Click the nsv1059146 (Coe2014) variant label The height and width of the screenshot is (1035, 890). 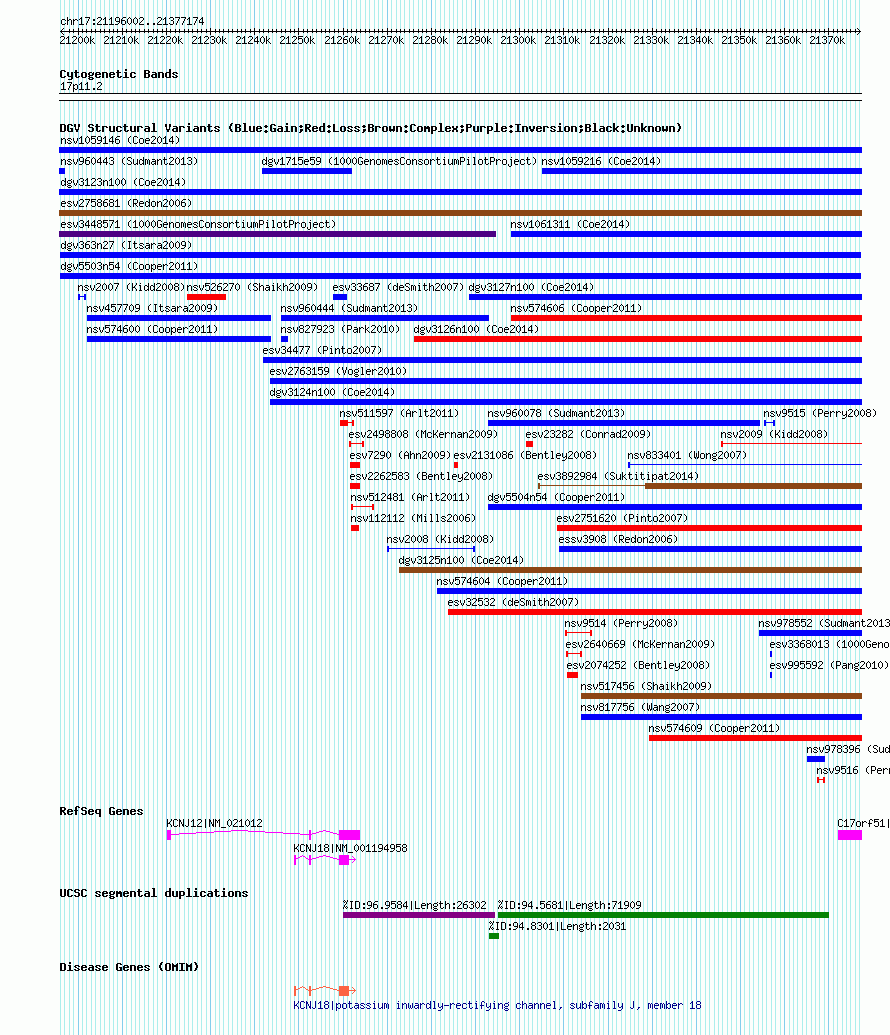coord(120,140)
